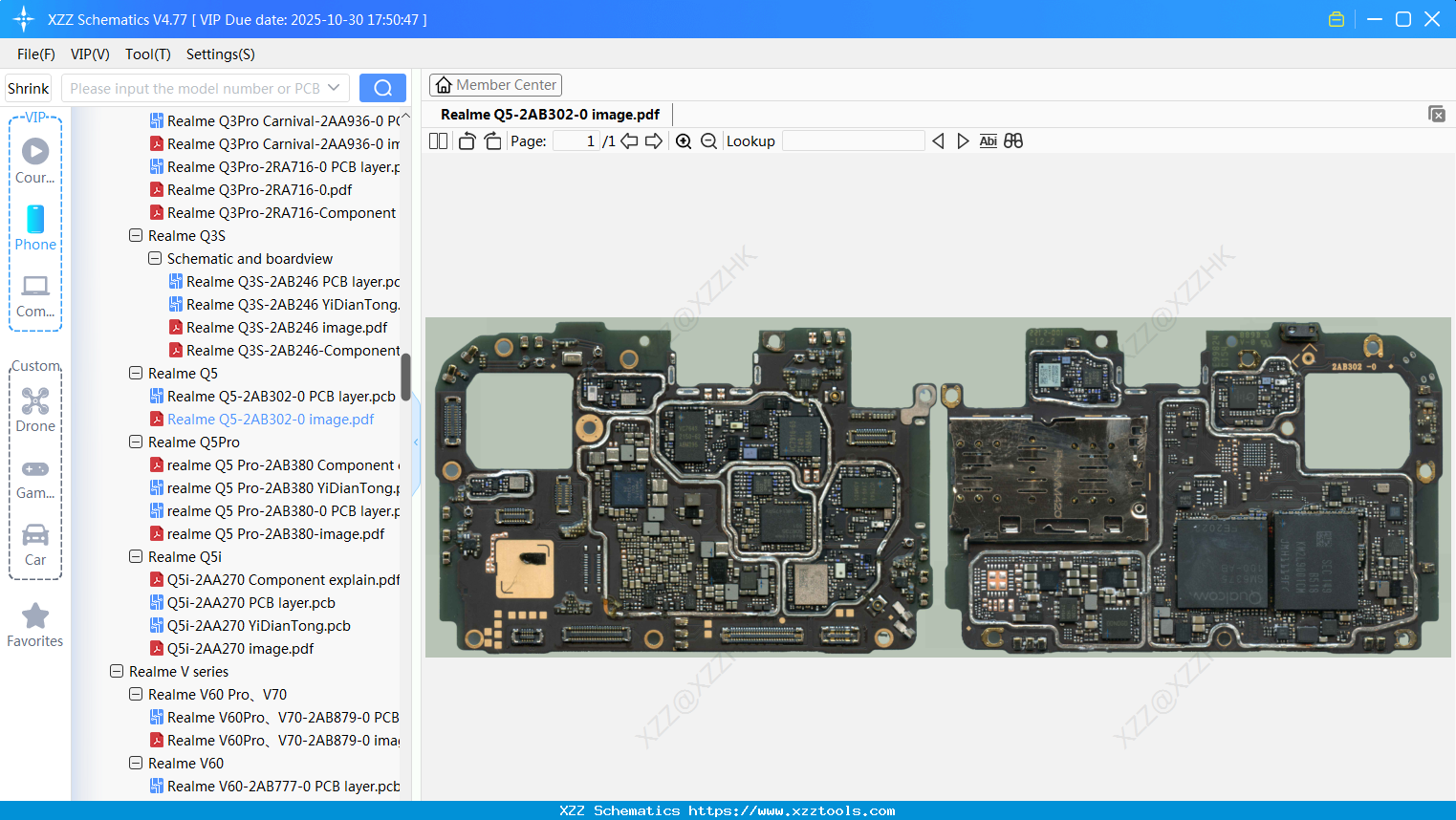Click the Shrink button
The width and height of the screenshot is (1456, 820).
click(x=29, y=88)
